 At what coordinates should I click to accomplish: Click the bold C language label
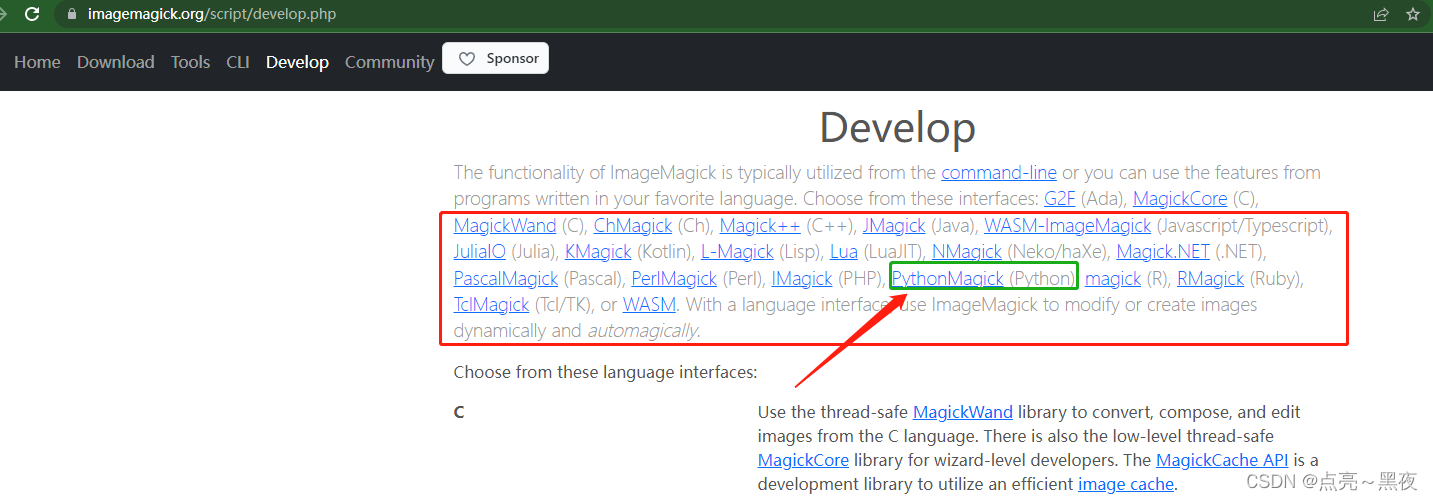pos(459,412)
